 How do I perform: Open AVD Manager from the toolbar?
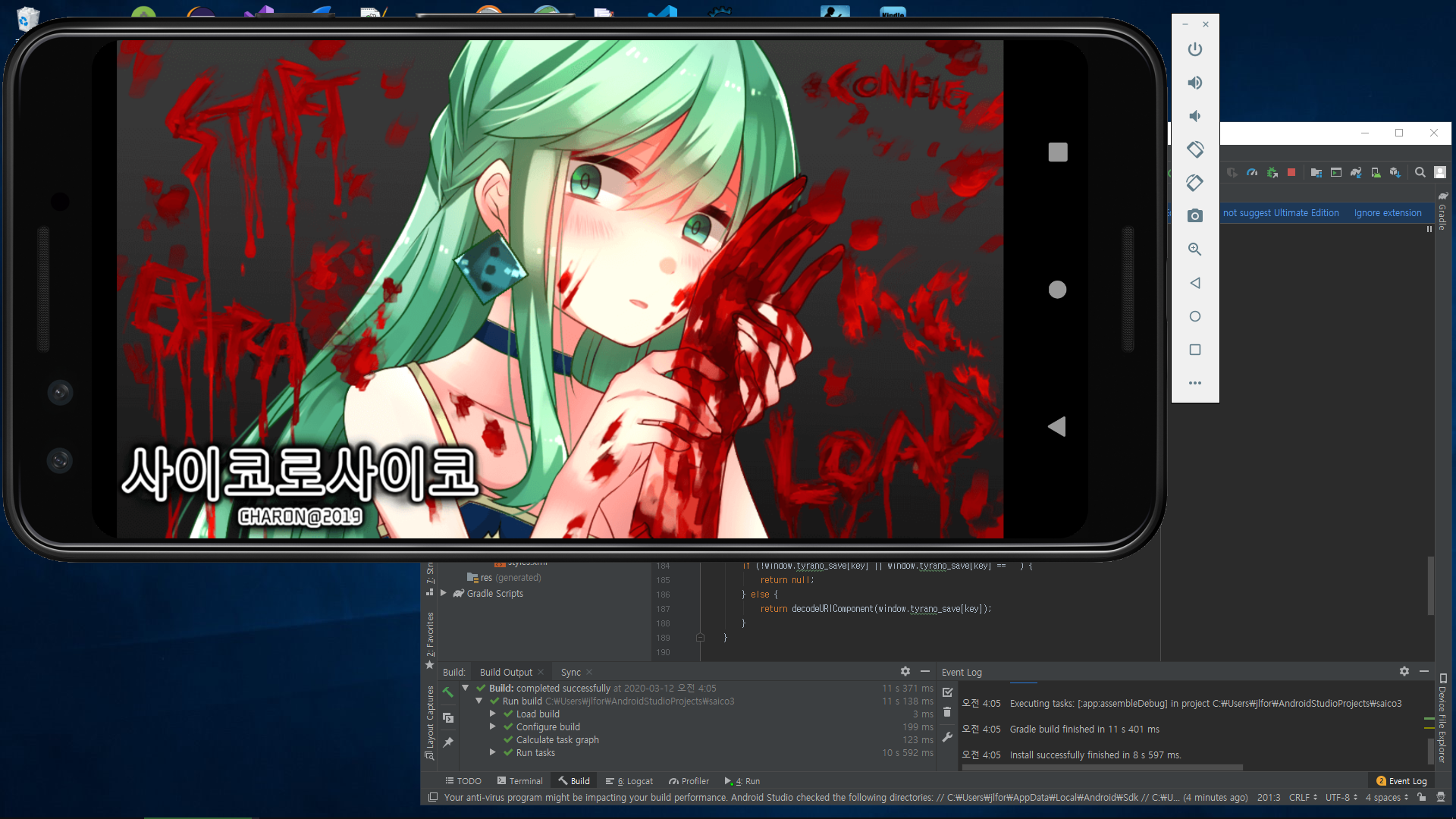(x=1376, y=173)
